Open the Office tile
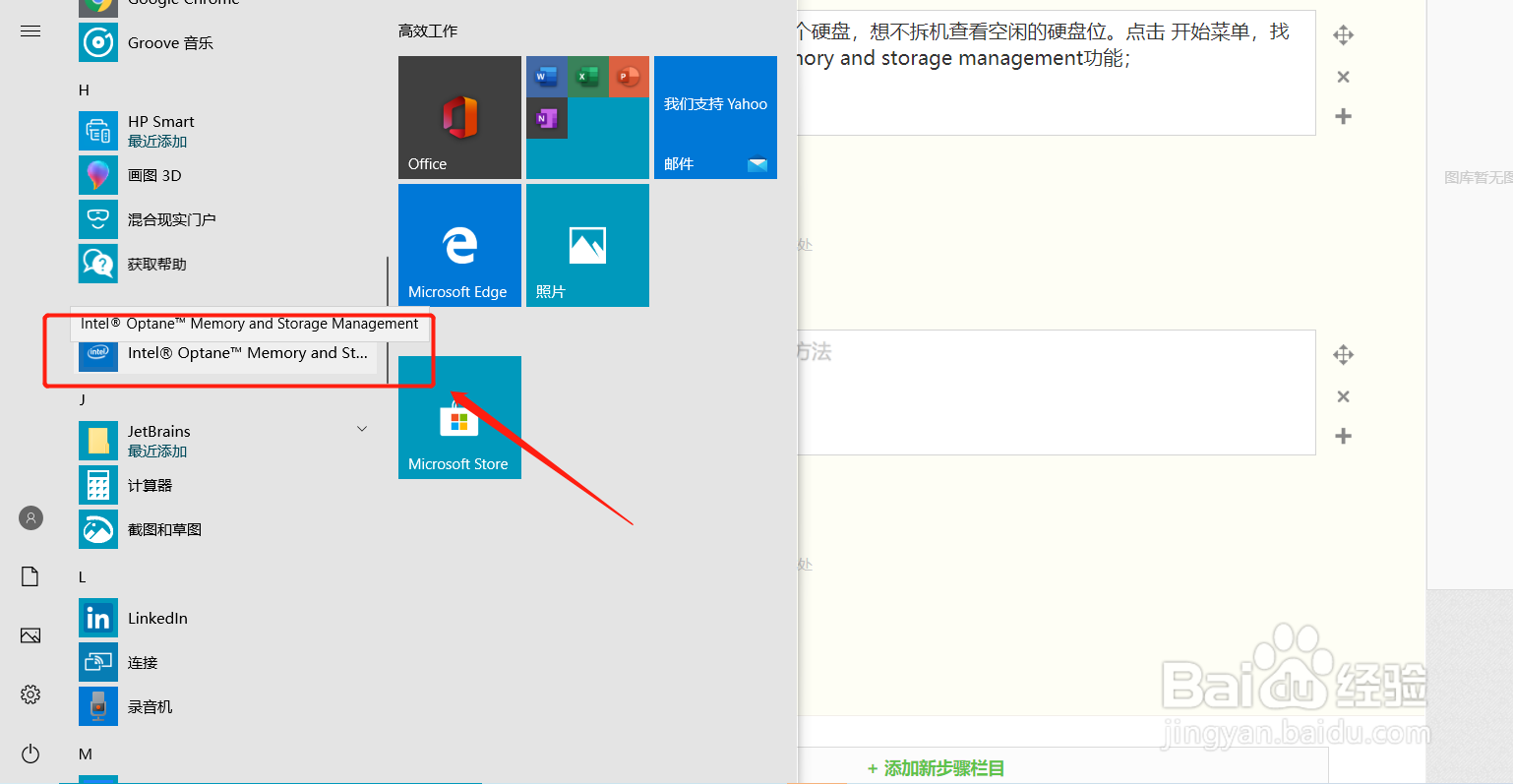 tap(459, 117)
